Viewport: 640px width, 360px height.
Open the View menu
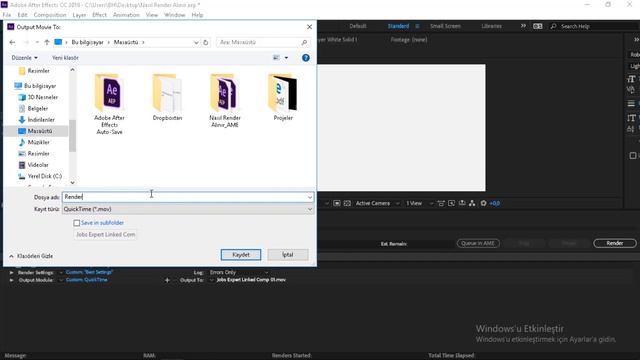pyautogui.click(x=152, y=15)
